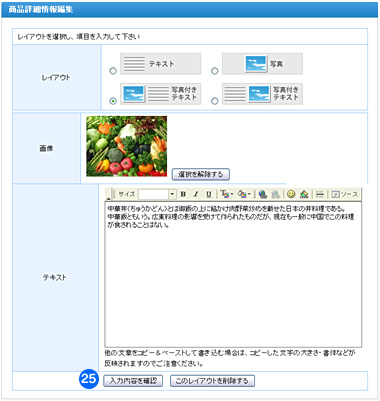380x401 pixels.
Task: Select the 写真 only layout radio button
Action: tap(215, 71)
